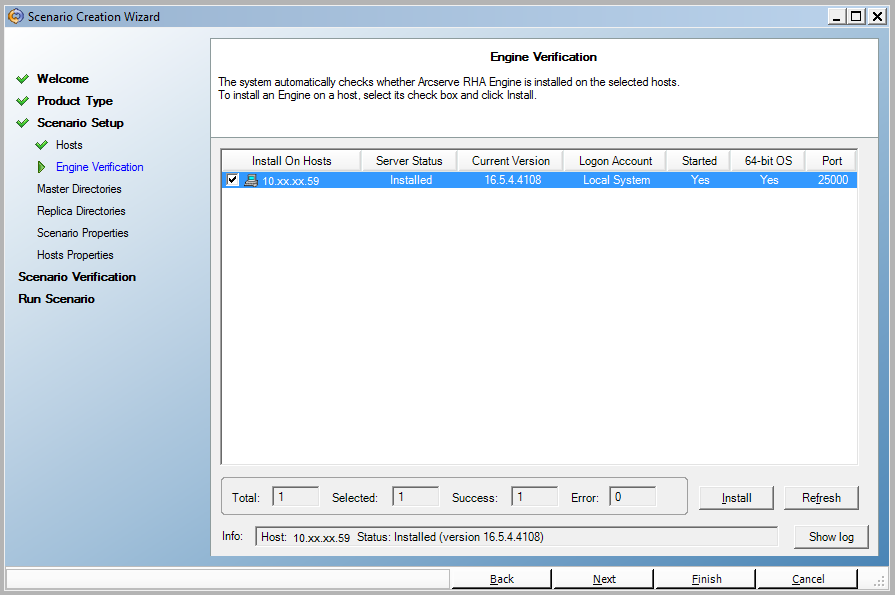The width and height of the screenshot is (895, 595).
Task: Click the Finish button
Action: pyautogui.click(x=706, y=579)
